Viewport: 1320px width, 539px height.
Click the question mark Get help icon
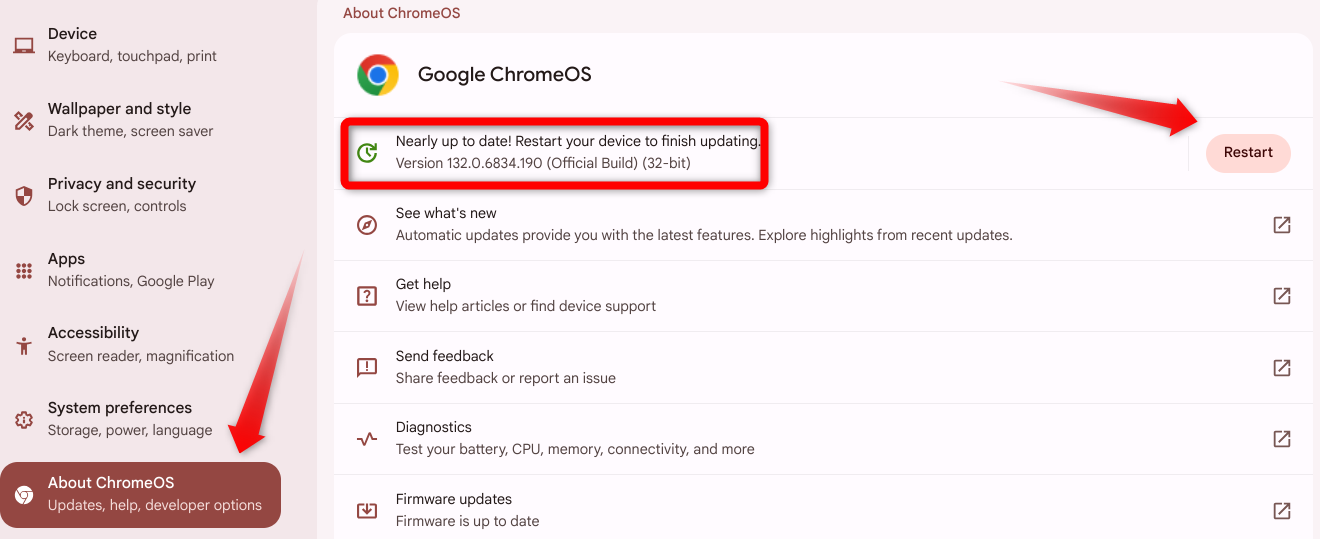click(x=367, y=296)
